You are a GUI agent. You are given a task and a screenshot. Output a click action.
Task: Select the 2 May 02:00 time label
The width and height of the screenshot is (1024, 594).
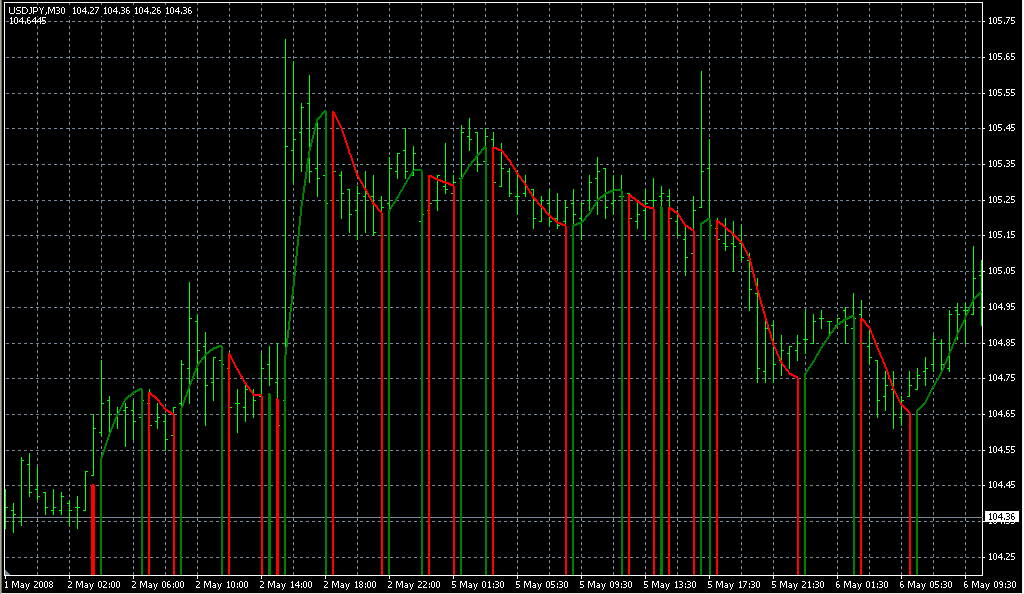point(94,584)
